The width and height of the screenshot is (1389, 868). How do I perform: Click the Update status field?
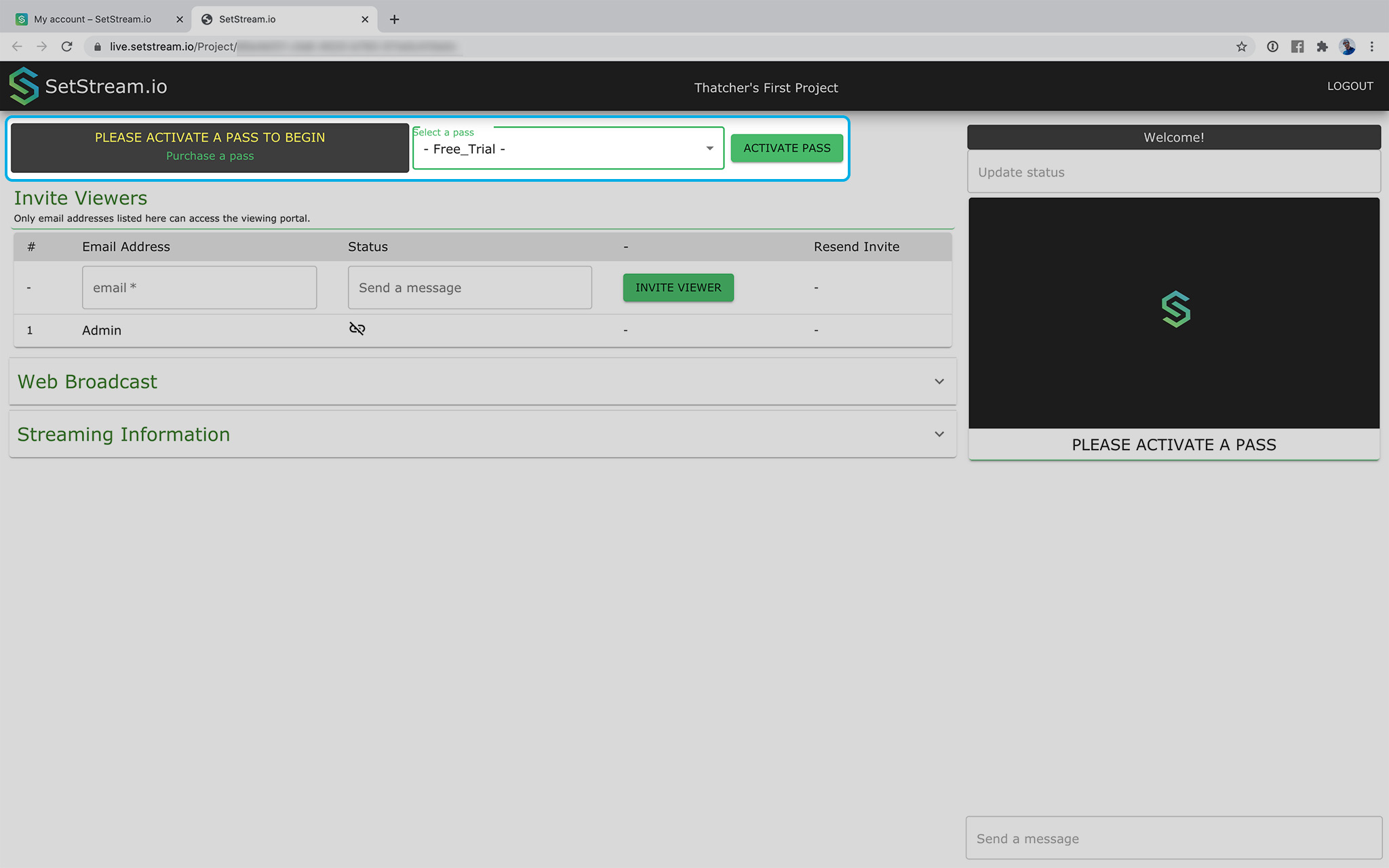click(x=1174, y=172)
